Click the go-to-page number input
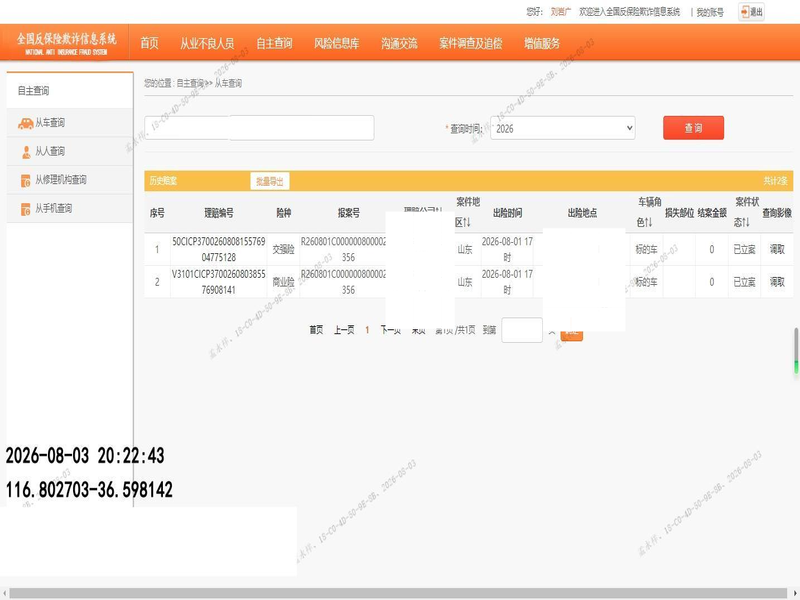 [522, 330]
